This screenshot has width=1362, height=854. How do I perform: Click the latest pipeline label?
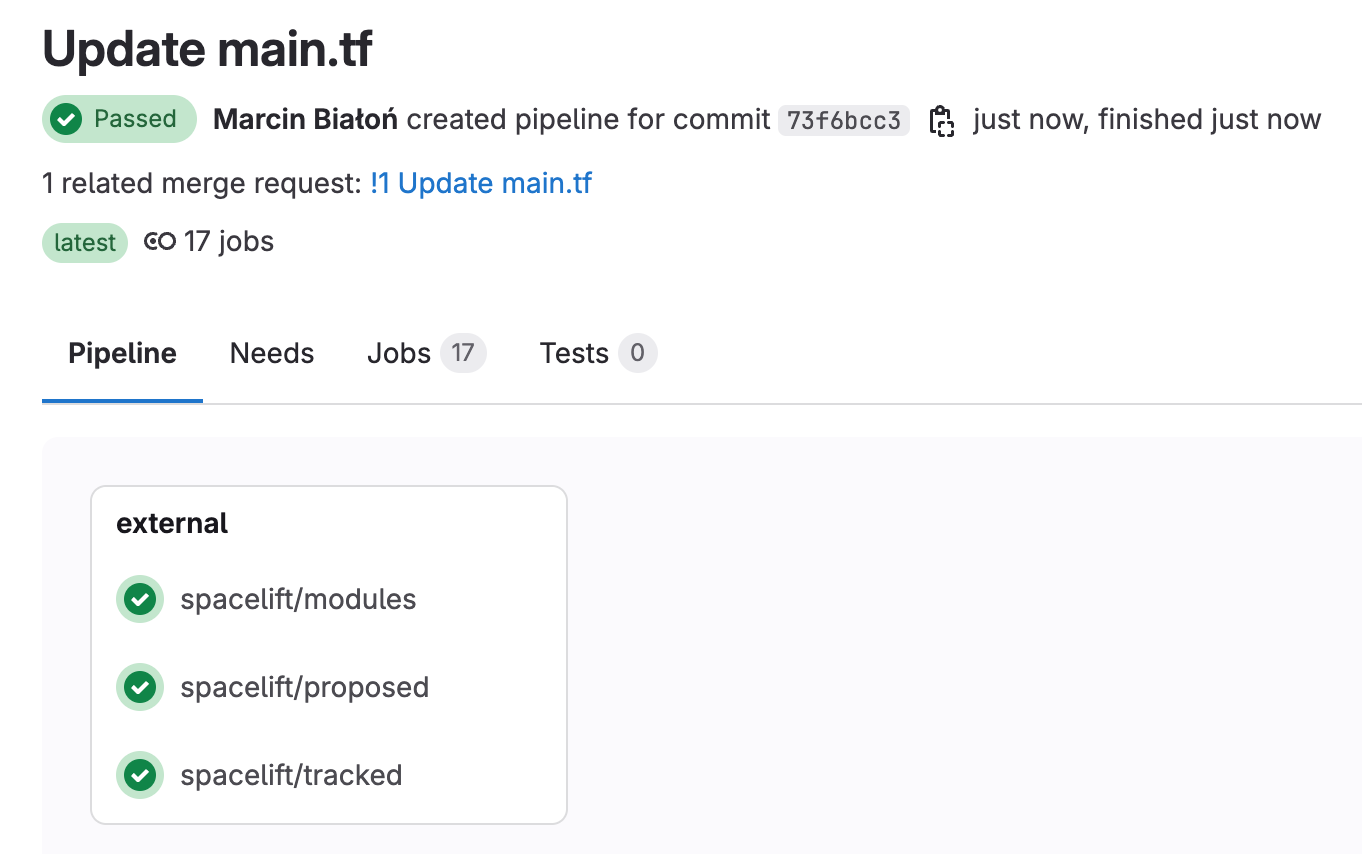pyautogui.click(x=84, y=241)
